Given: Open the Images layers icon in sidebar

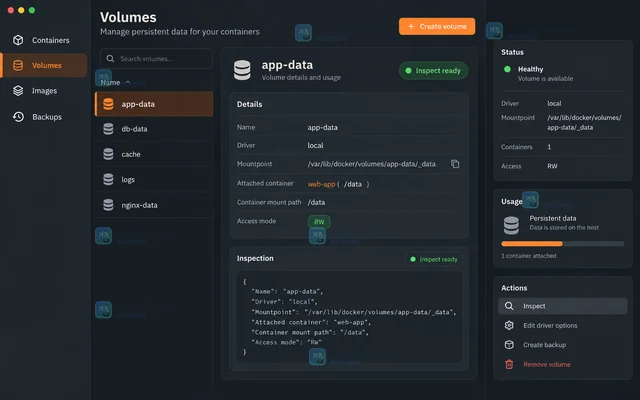Looking at the screenshot, I should (18, 91).
